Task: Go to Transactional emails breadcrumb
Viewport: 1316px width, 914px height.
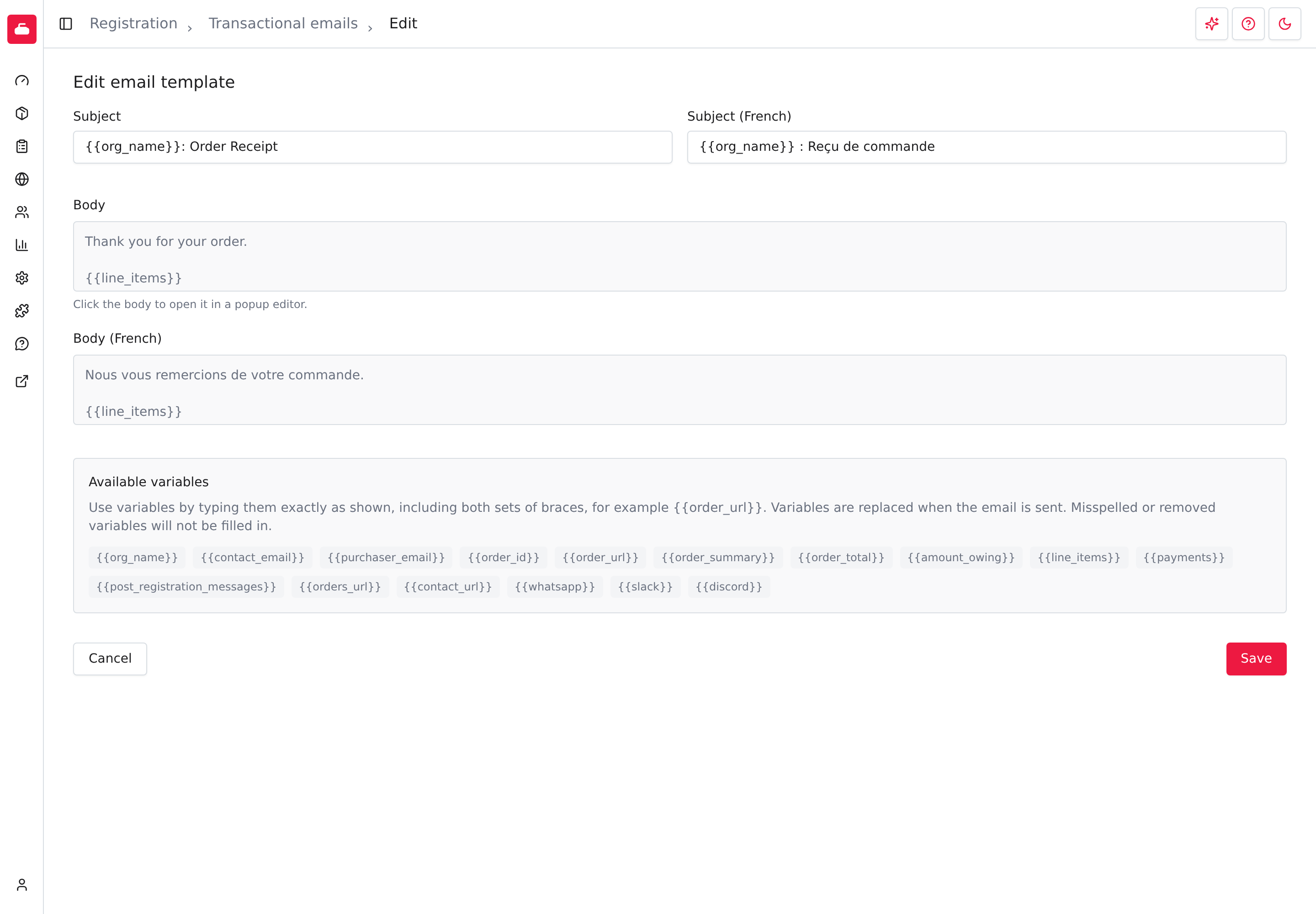Action: (x=283, y=23)
